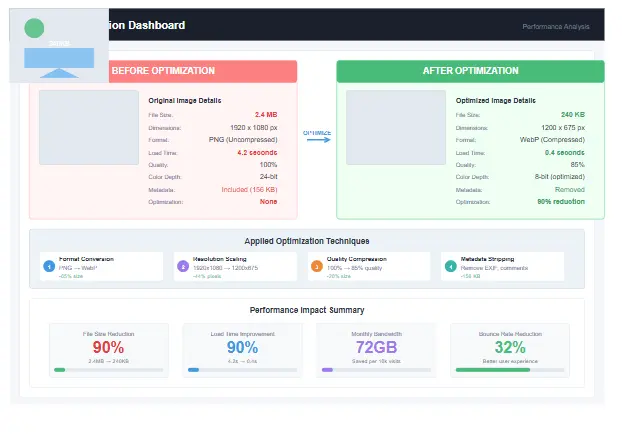This screenshot has width=622, height=434.
Task: Click the purple Resolution Scaling number icon
Action: [x=183, y=265]
